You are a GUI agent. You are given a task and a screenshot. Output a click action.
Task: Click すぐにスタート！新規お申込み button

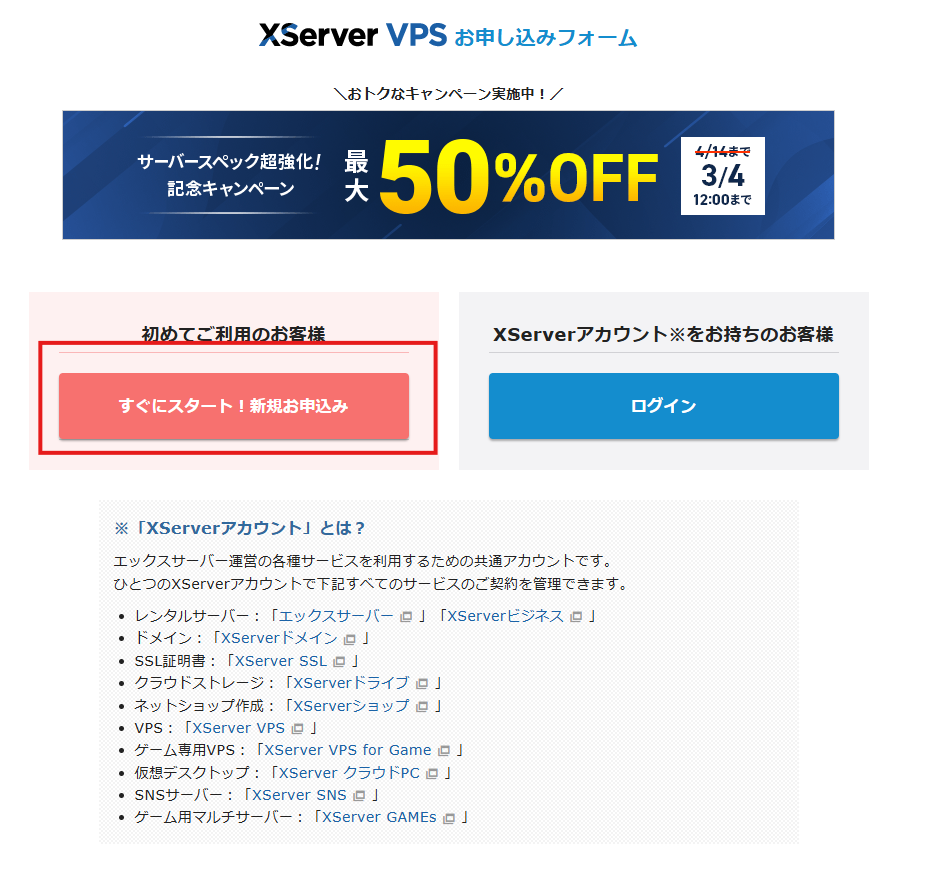pyautogui.click(x=233, y=406)
